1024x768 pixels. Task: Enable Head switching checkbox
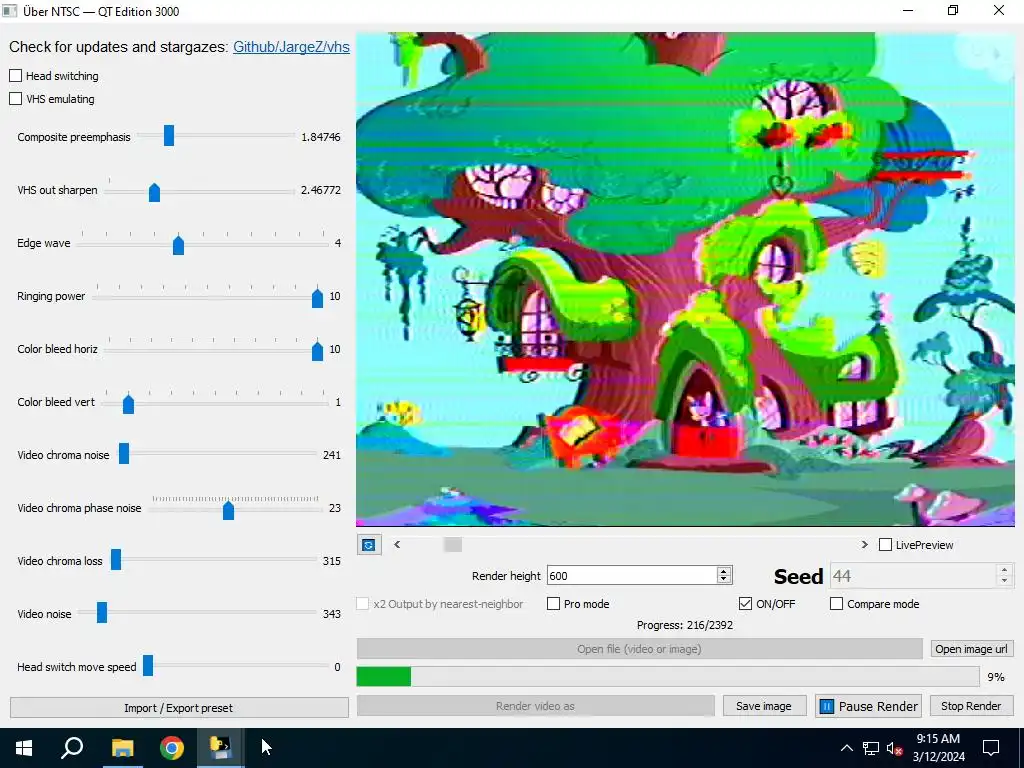point(16,76)
